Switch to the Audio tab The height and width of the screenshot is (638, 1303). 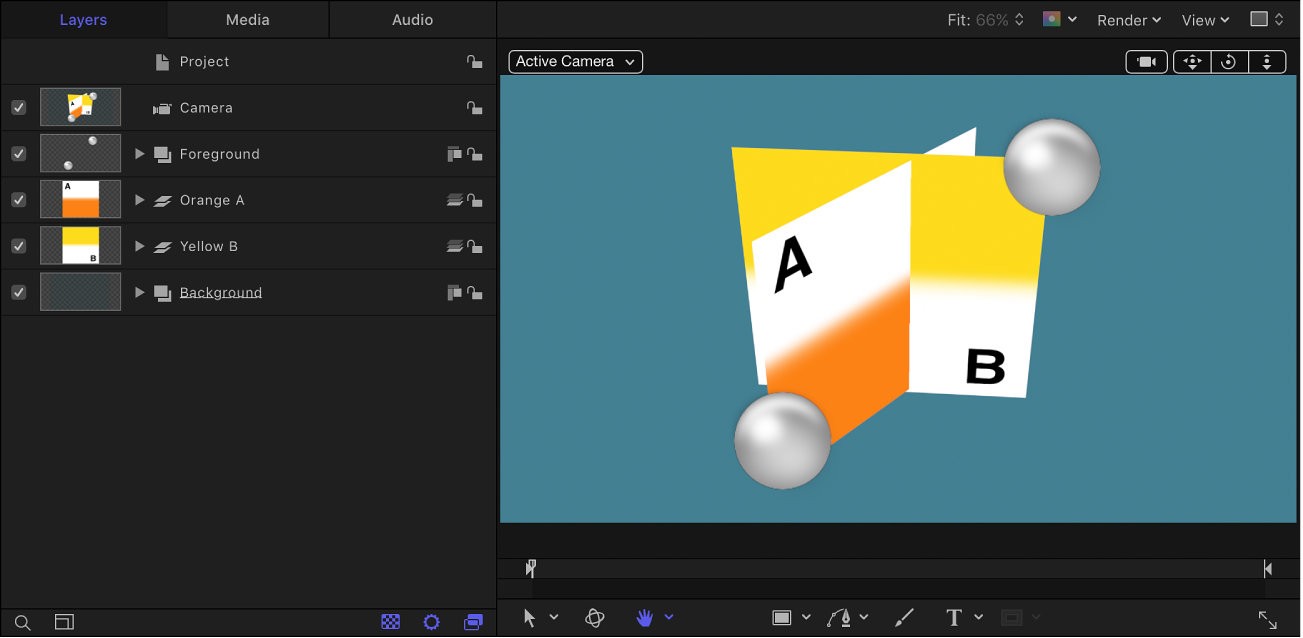pyautogui.click(x=411, y=19)
